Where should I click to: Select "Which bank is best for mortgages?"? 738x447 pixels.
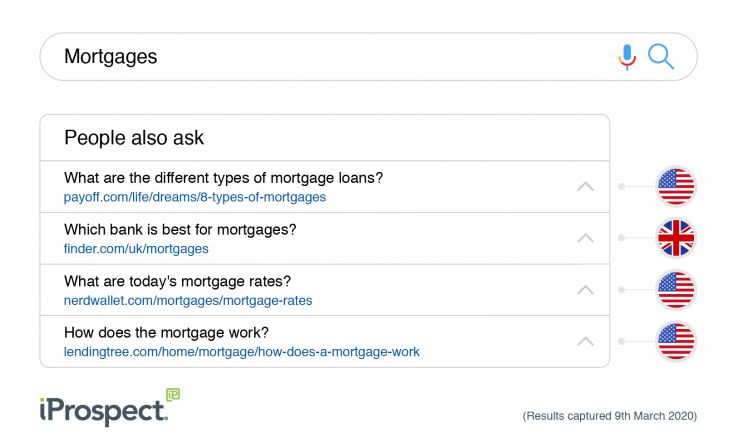tap(180, 230)
